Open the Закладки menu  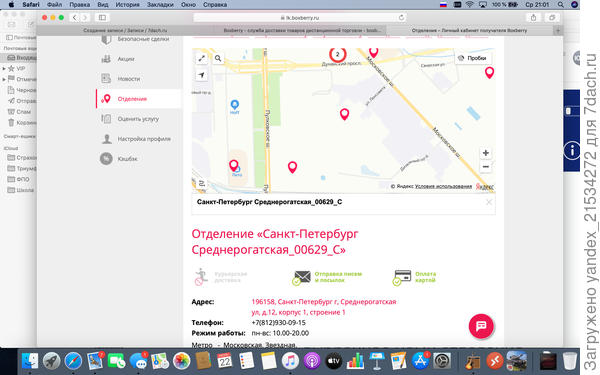pos(159,5)
